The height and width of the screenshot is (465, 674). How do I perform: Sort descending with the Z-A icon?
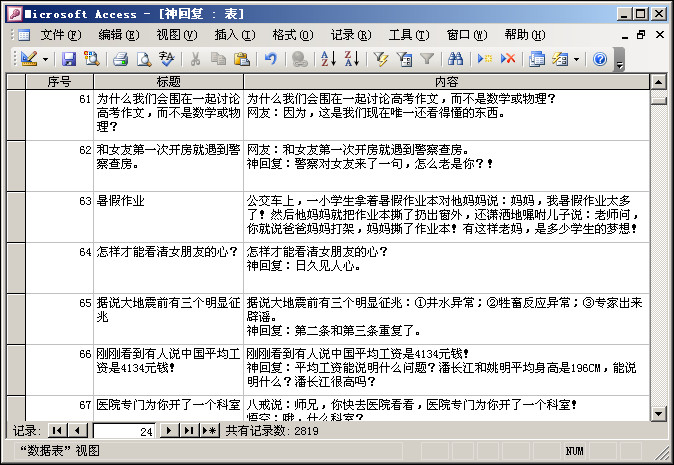[352, 59]
